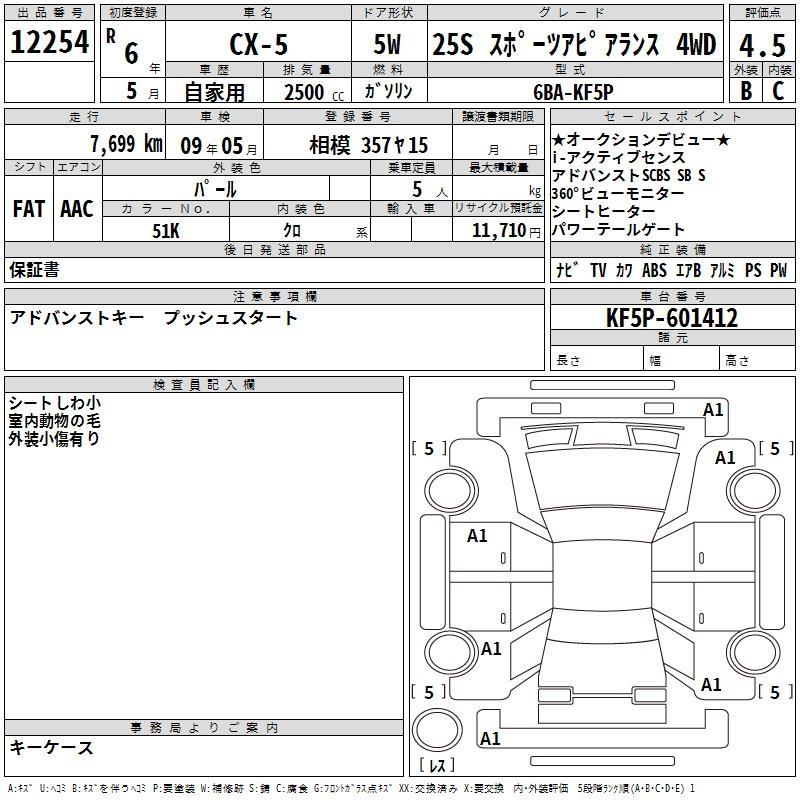Select sales point i-アクティブセンス

coord(618,157)
